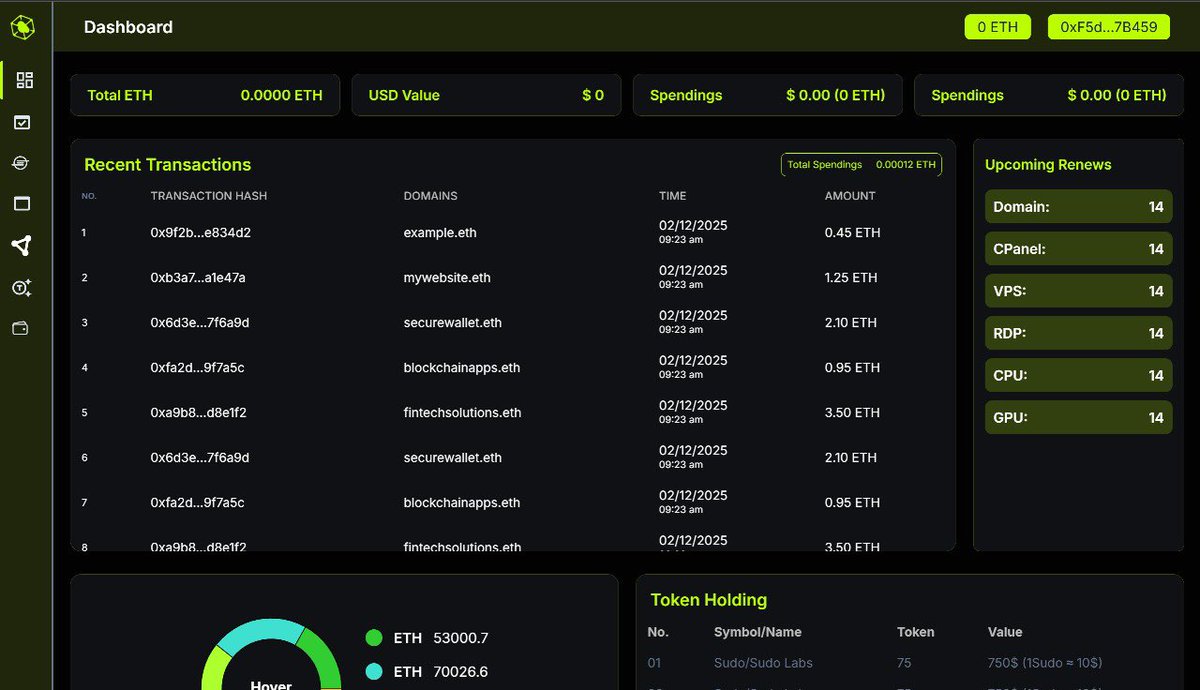Click the 3.50 ETH amount in row 5

tap(853, 413)
